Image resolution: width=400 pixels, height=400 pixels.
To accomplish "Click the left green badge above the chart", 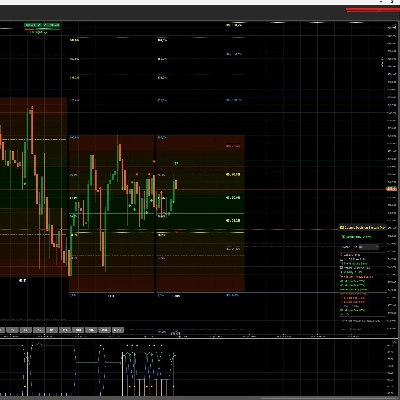I will [x=33, y=25].
